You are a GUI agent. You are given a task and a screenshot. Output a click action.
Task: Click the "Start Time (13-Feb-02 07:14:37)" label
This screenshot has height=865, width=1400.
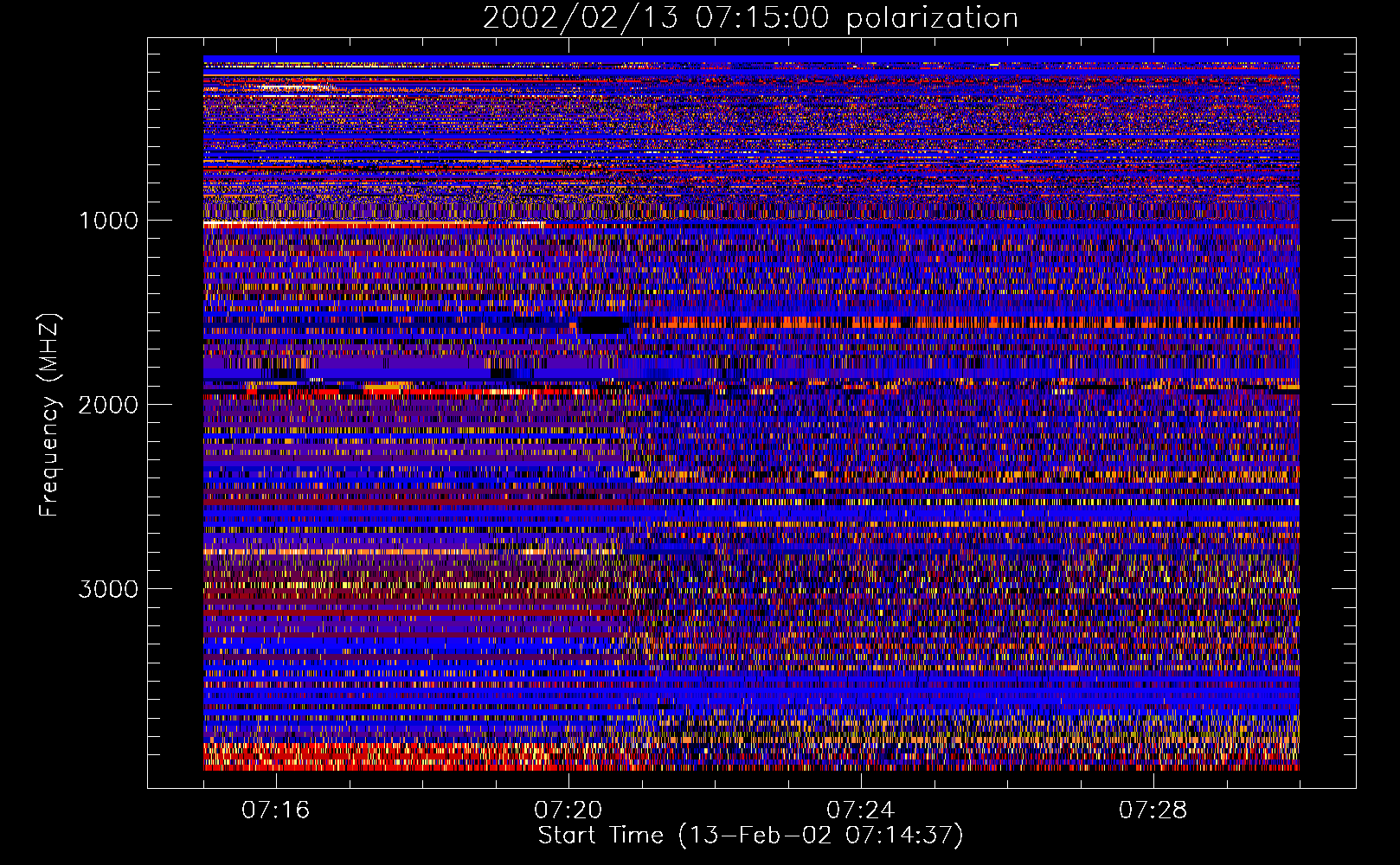tap(750, 836)
